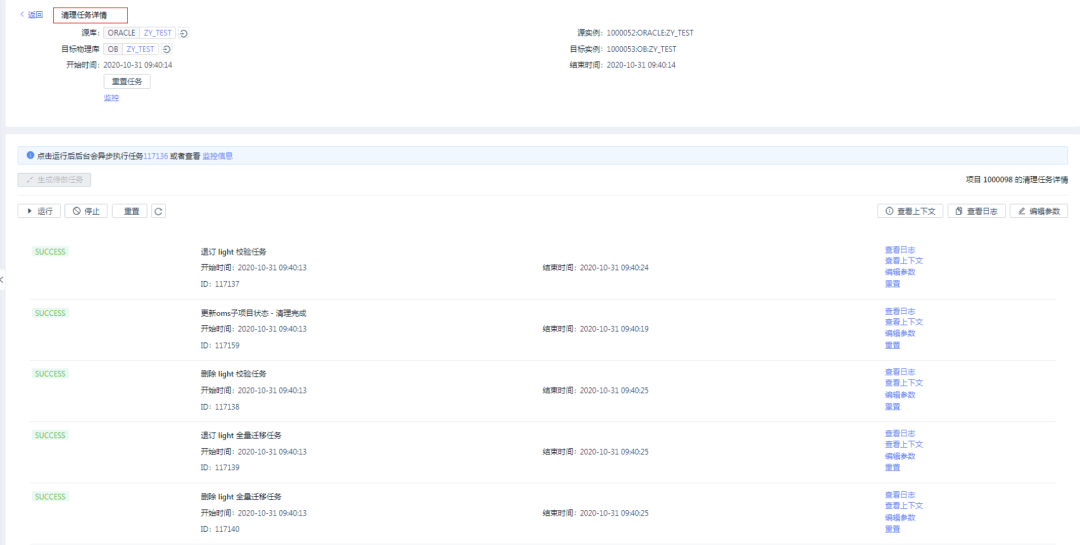Click the task title 删除 light 全量迁移任务
Image resolution: width=1080 pixels, height=545 pixels.
point(241,497)
